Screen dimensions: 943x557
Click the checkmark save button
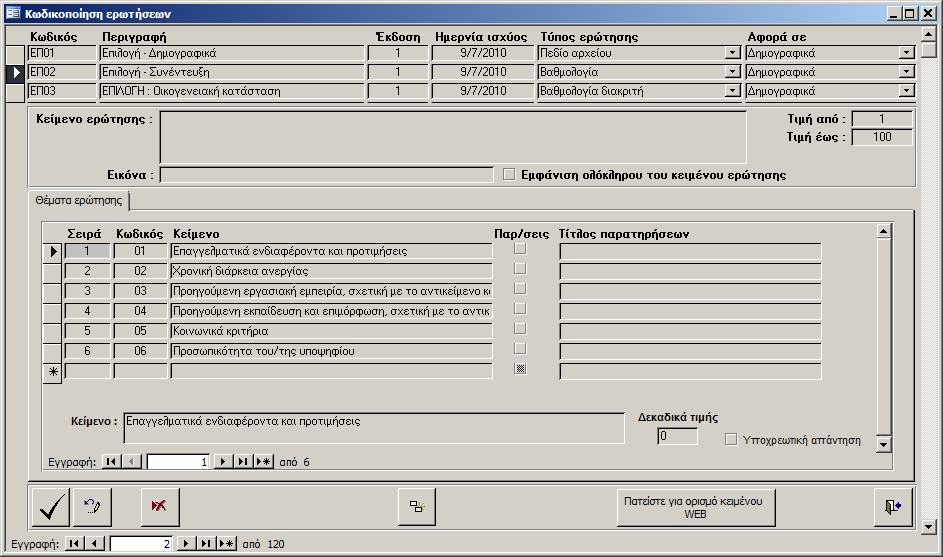click(x=51, y=507)
